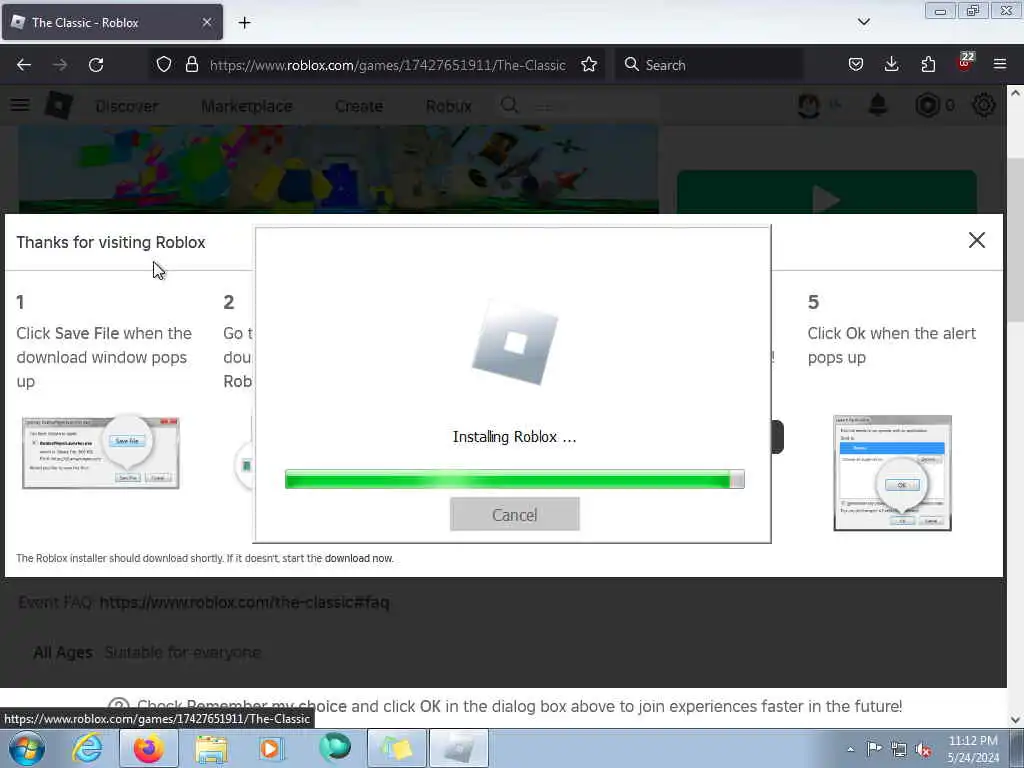1024x768 pixels.
Task: Click the scrollbar up arrow
Action: (1015, 93)
